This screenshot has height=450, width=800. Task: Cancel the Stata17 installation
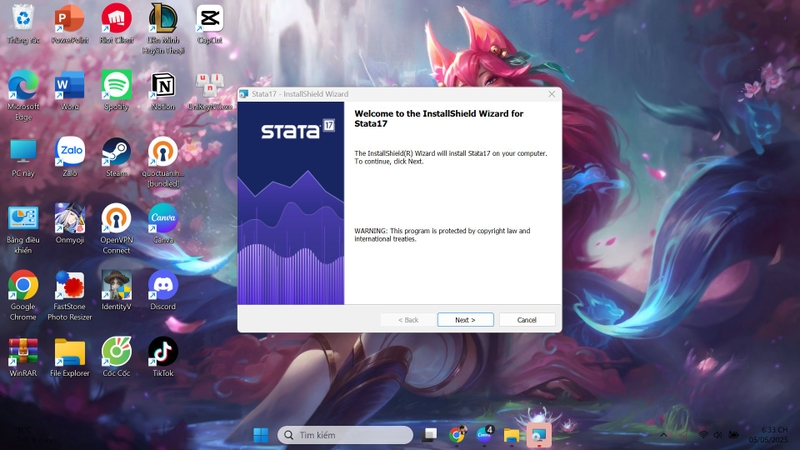coord(527,320)
